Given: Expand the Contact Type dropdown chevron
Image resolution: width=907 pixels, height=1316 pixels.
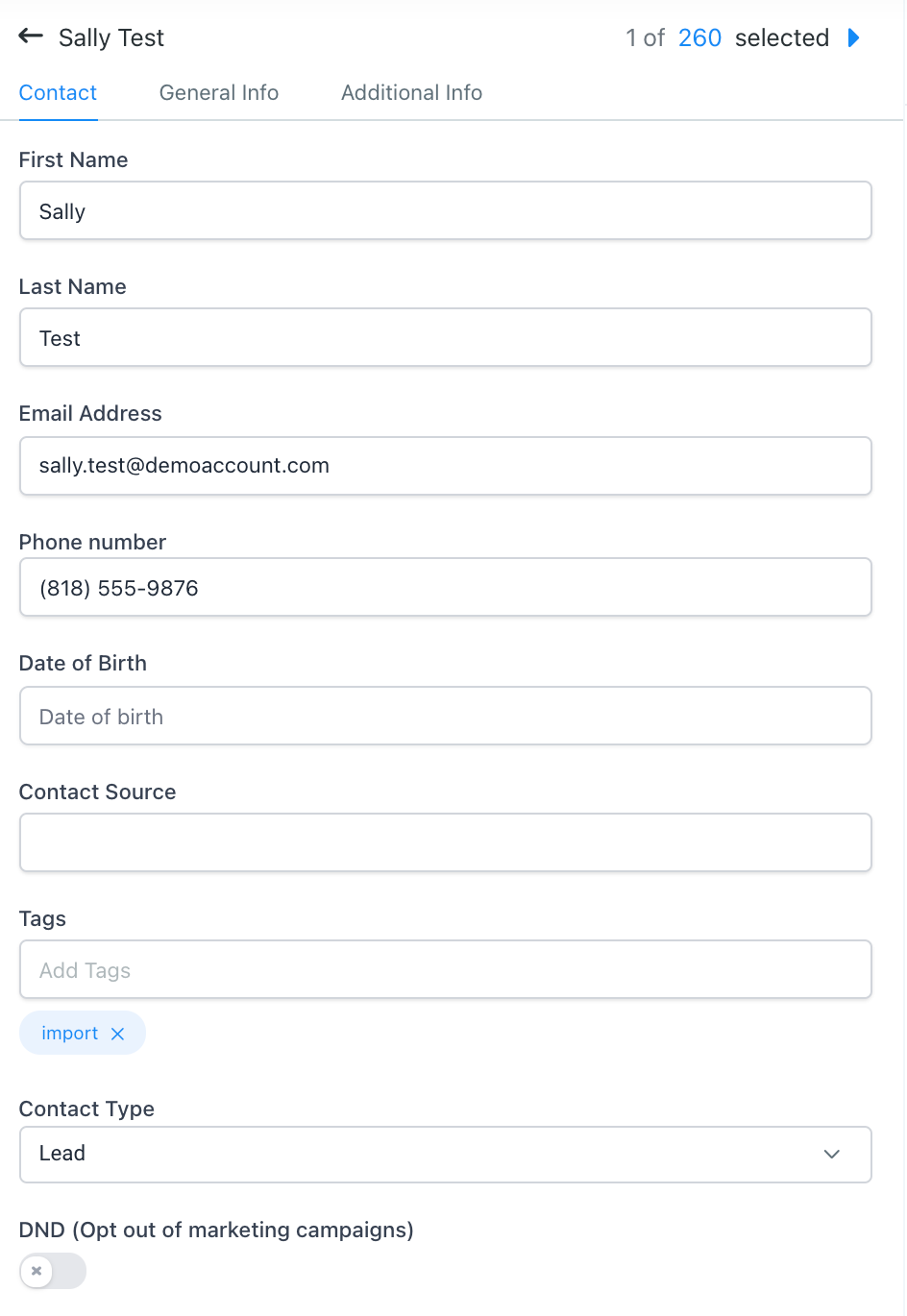Looking at the screenshot, I should click(x=832, y=1154).
